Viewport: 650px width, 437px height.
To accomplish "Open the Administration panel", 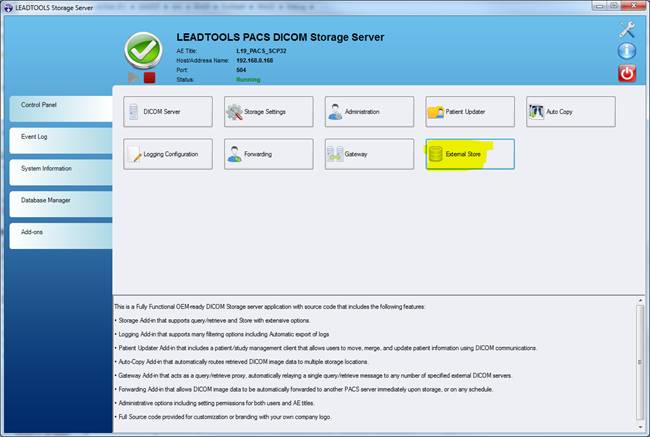I will [369, 112].
